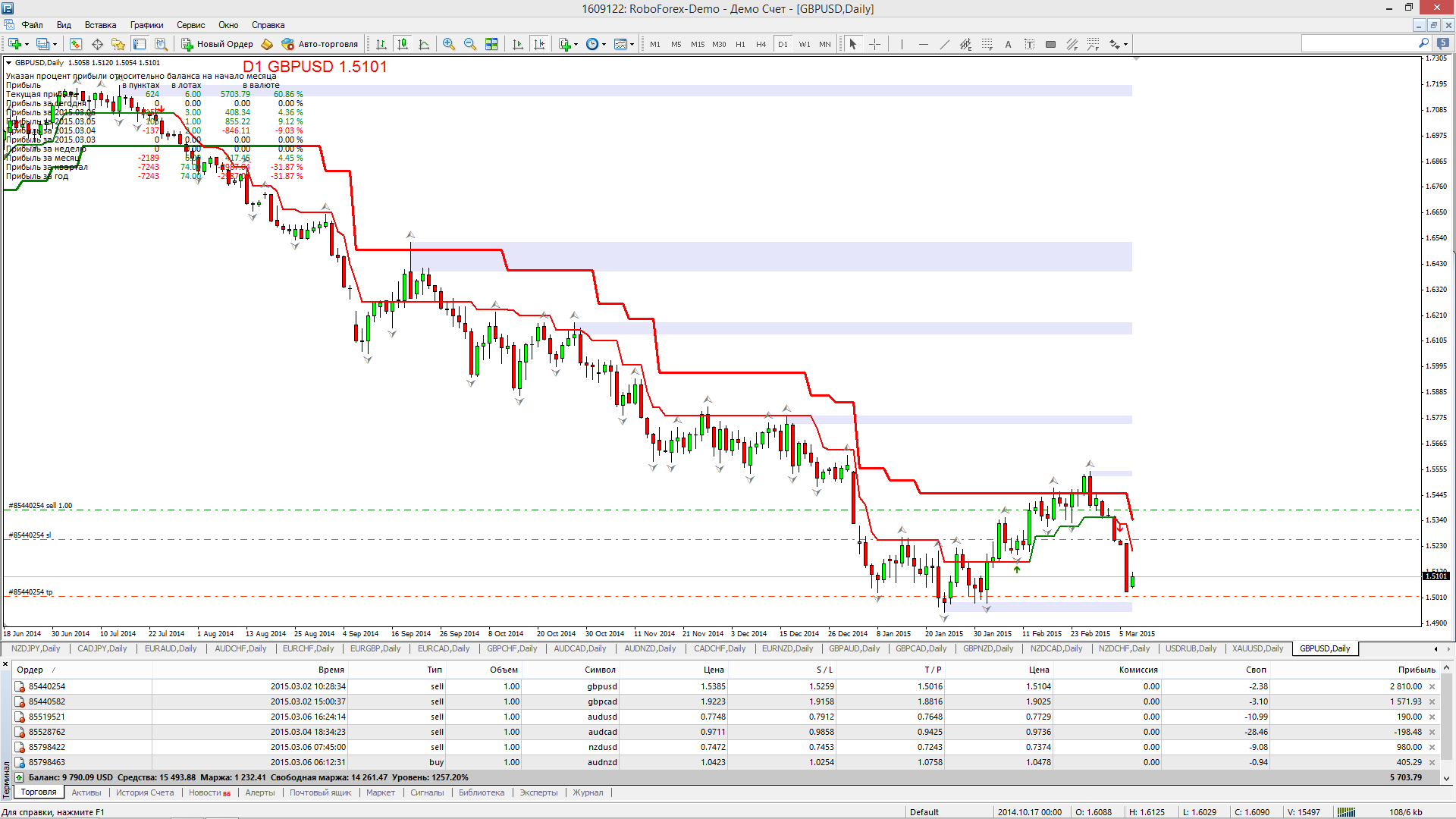
Task: Open the История Счета terminal tab
Action: tap(145, 792)
